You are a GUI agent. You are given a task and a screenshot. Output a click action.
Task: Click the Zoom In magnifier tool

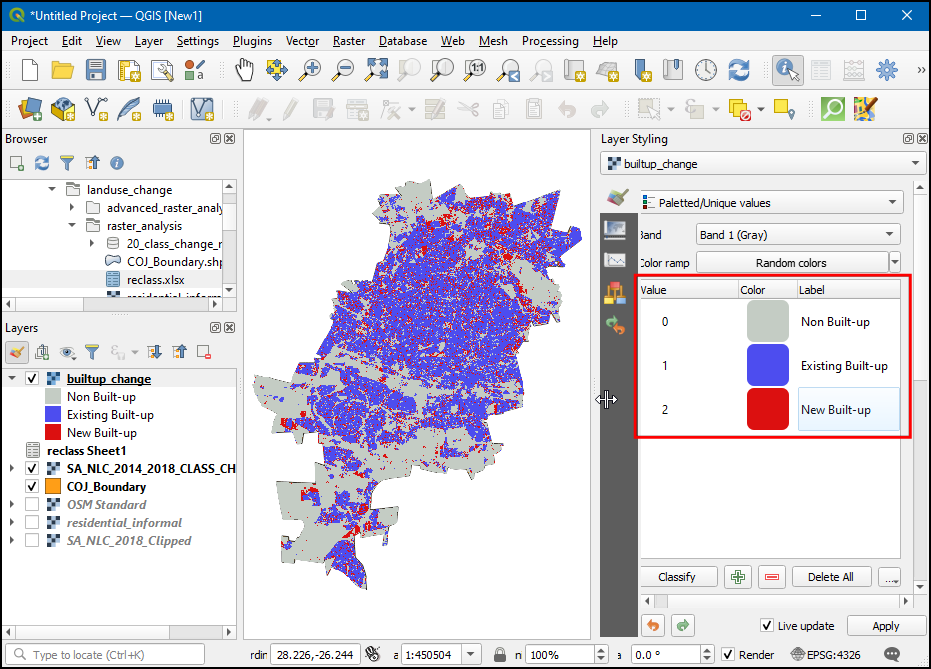[311, 70]
